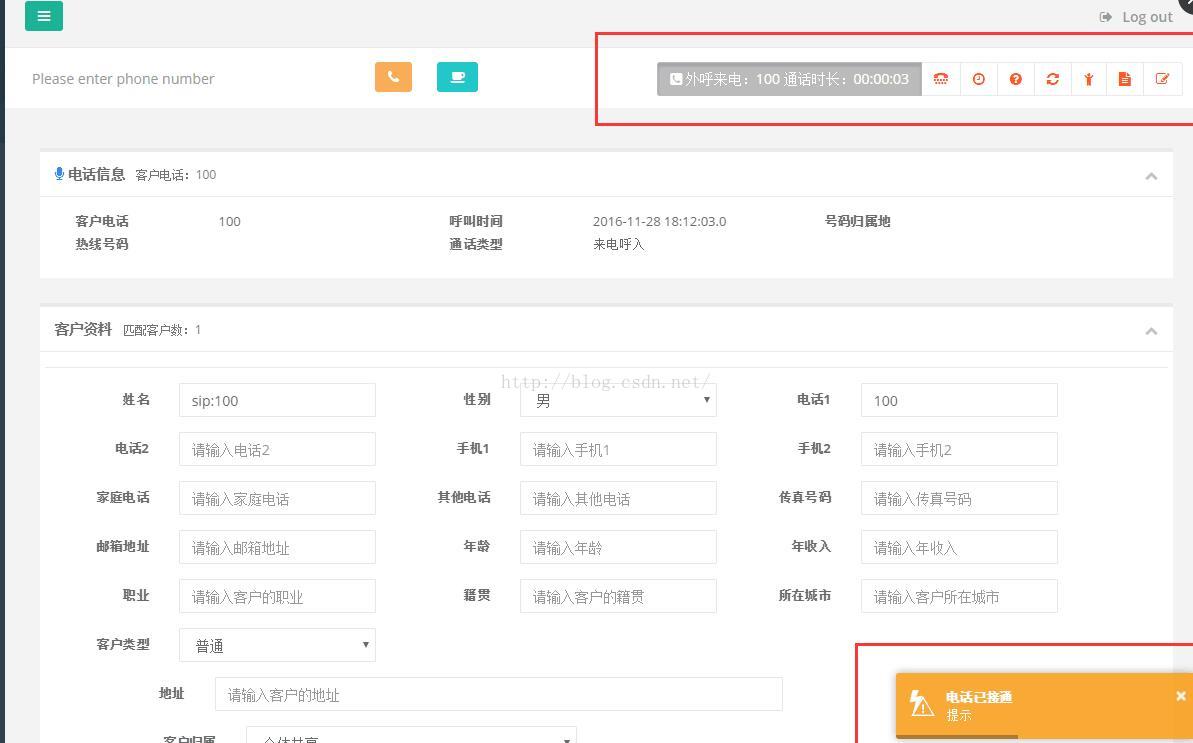Click the person figure icon
Image resolution: width=1193 pixels, height=743 pixels.
[1089, 79]
